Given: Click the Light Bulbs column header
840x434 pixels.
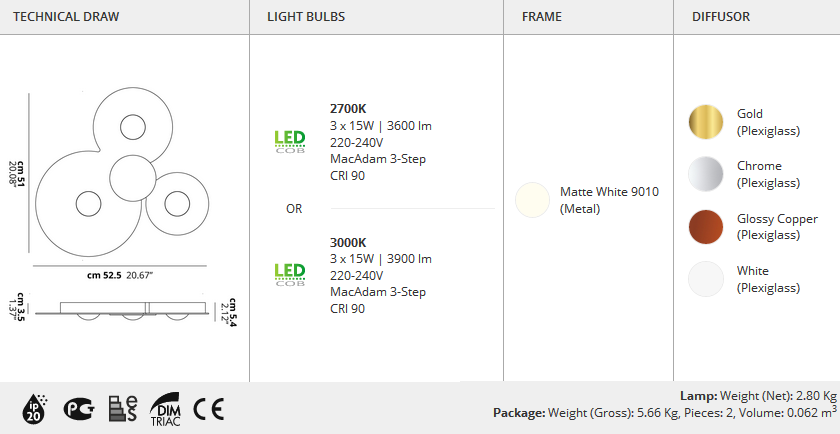Looking at the screenshot, I should [x=306, y=17].
